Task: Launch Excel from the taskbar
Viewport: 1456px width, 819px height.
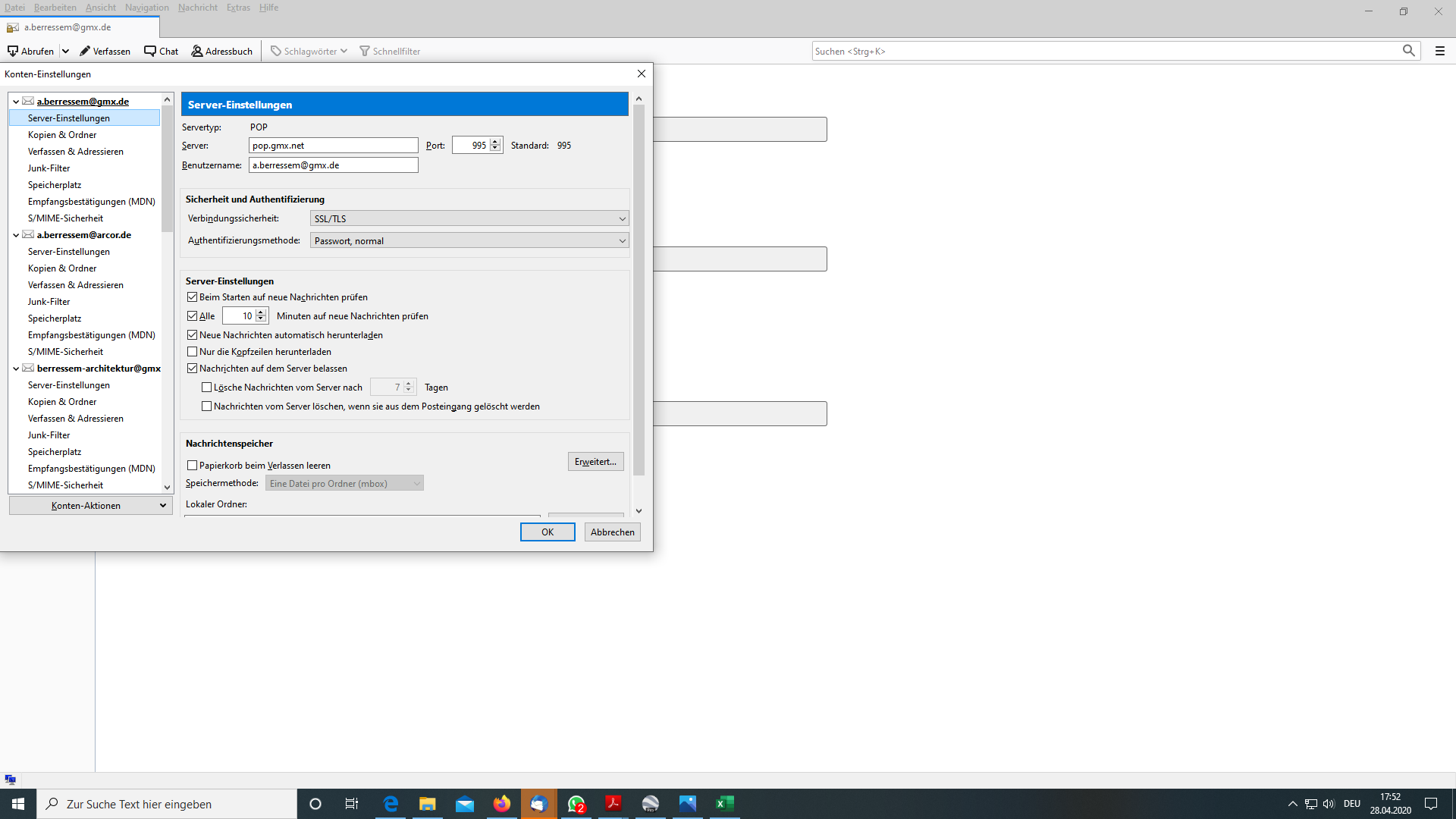Action: click(724, 804)
